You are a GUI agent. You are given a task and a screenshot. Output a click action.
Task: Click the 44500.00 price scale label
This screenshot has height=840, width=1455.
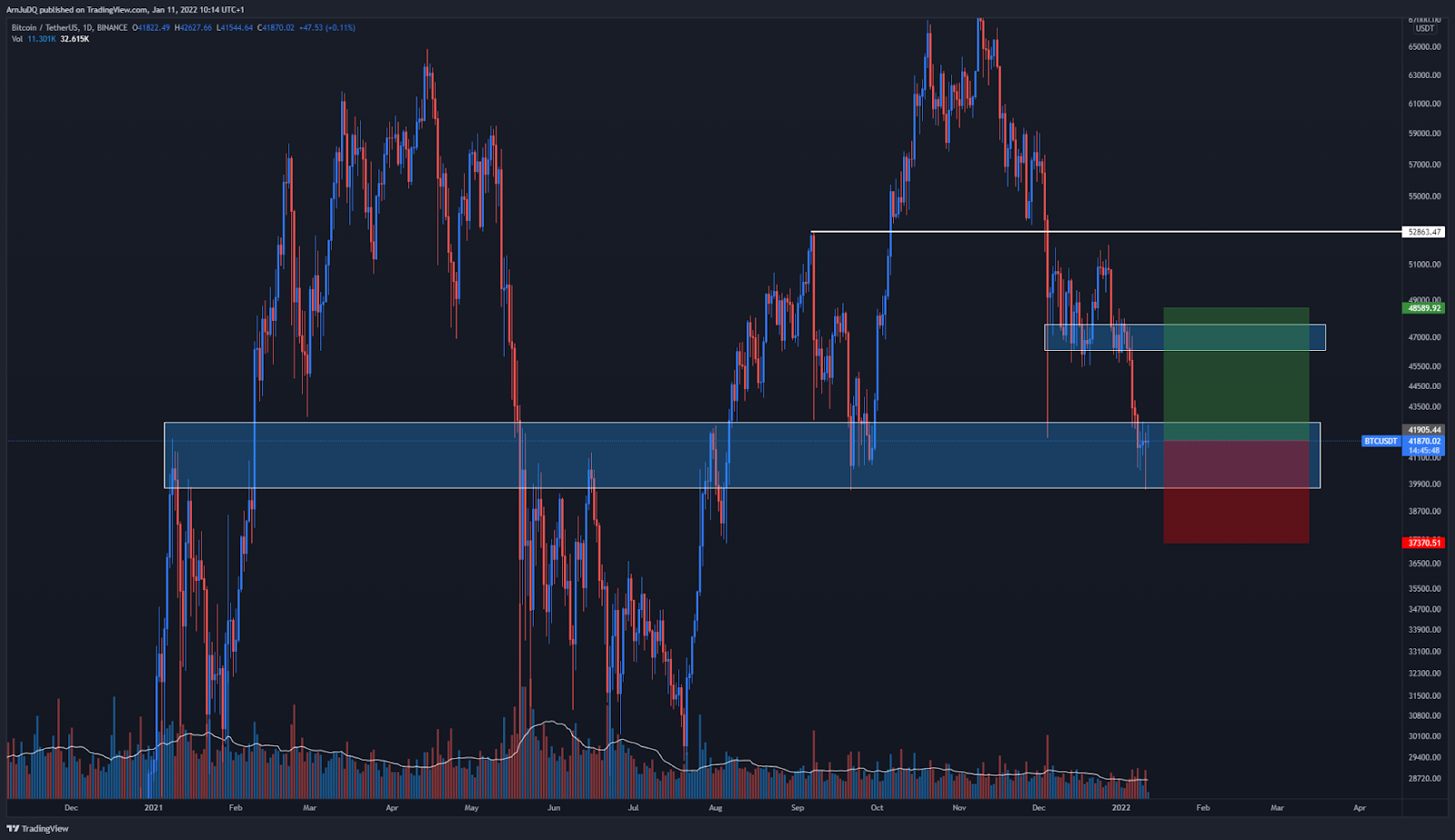1424,386
